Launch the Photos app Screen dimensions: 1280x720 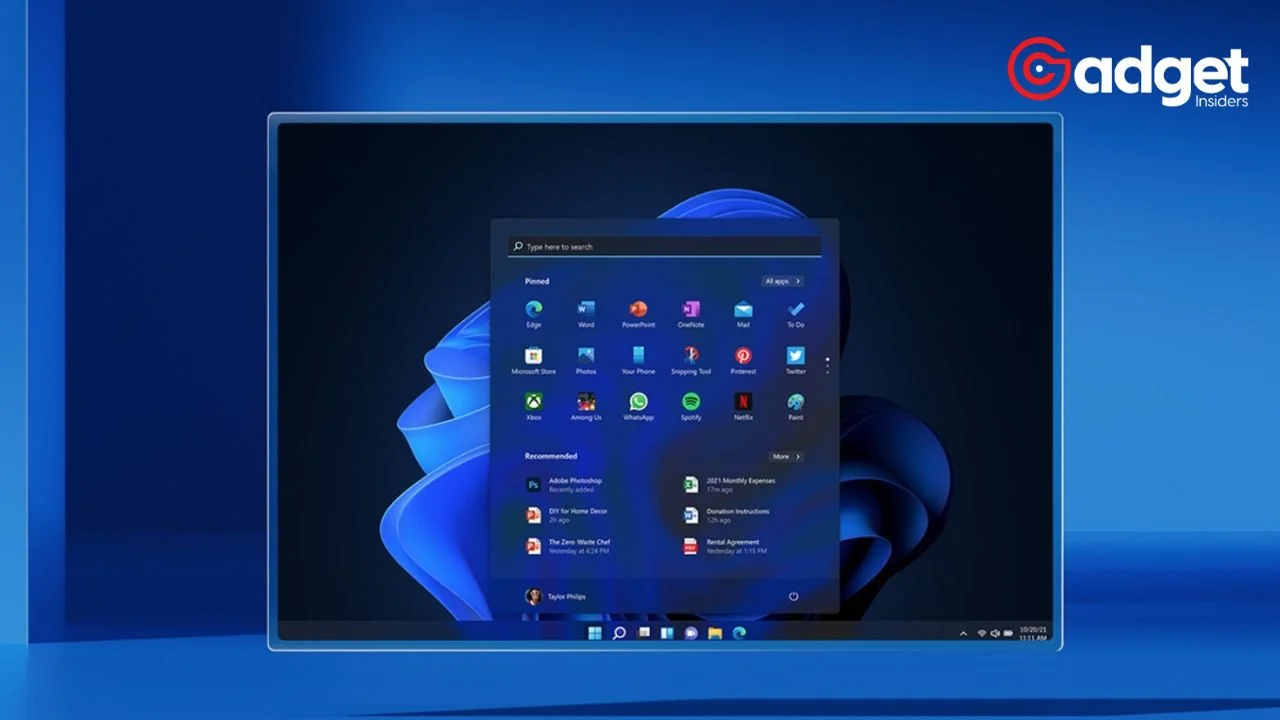[x=586, y=361]
